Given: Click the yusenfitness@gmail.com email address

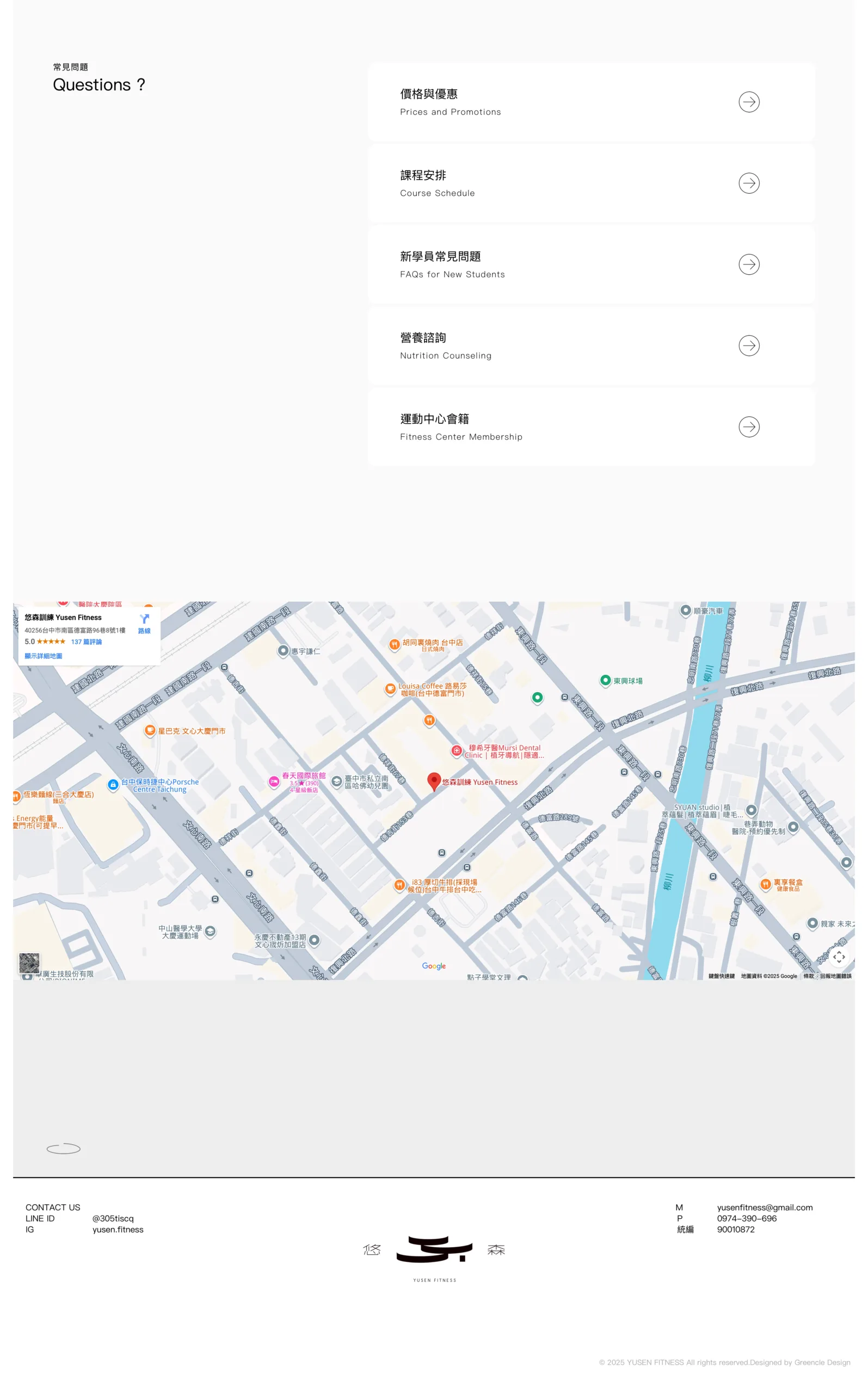Looking at the screenshot, I should click(x=764, y=1207).
